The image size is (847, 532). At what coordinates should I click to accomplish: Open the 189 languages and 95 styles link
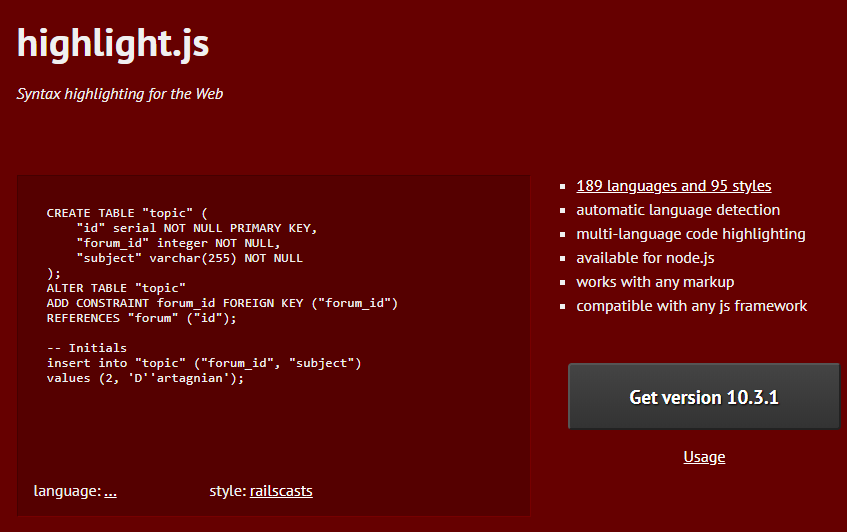pos(674,186)
